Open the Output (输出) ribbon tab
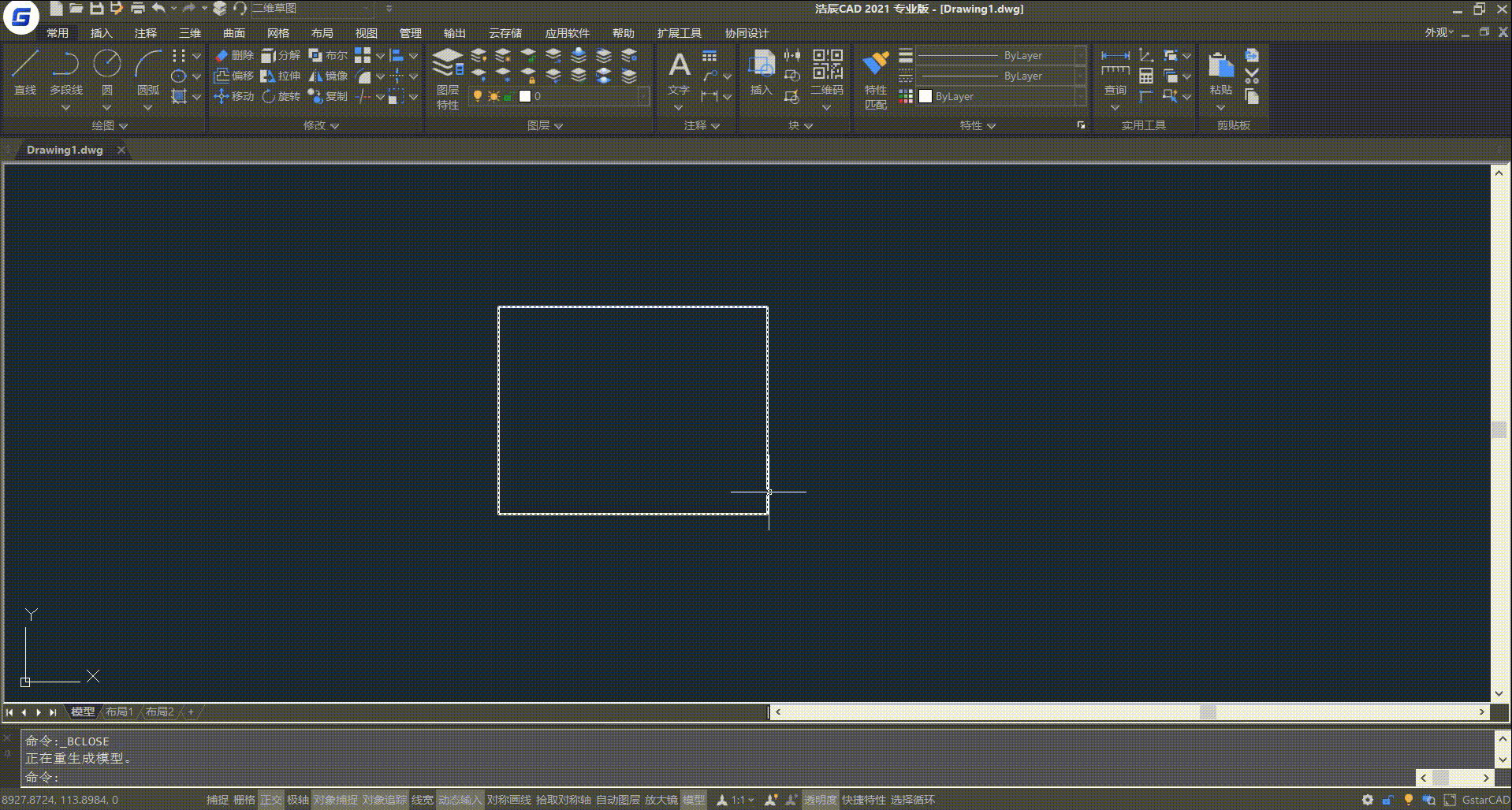Viewport: 1512px width, 810px height. [455, 33]
